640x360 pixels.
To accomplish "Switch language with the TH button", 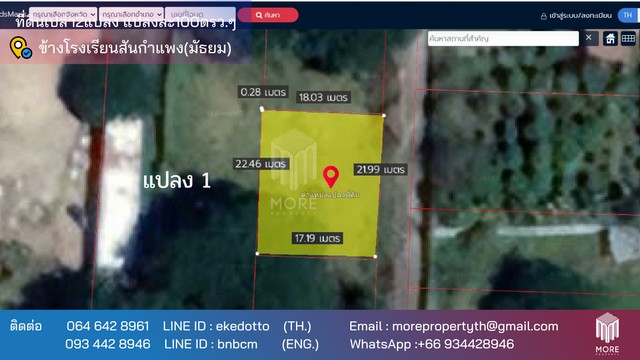I will [x=628, y=15].
